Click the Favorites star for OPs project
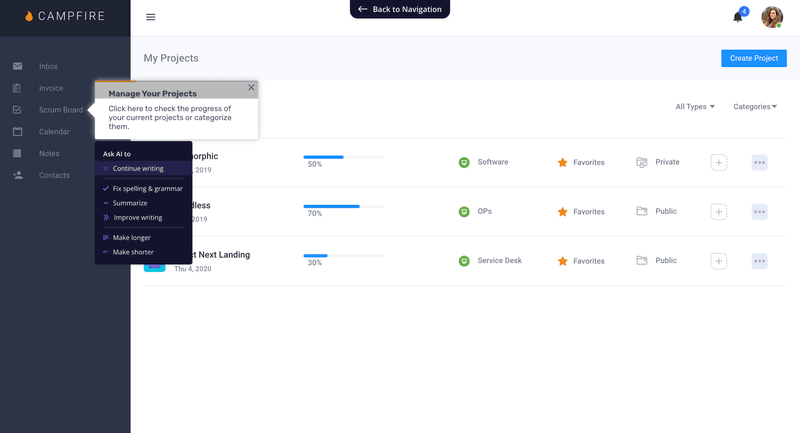Viewport: 800px width, 433px height. point(562,212)
